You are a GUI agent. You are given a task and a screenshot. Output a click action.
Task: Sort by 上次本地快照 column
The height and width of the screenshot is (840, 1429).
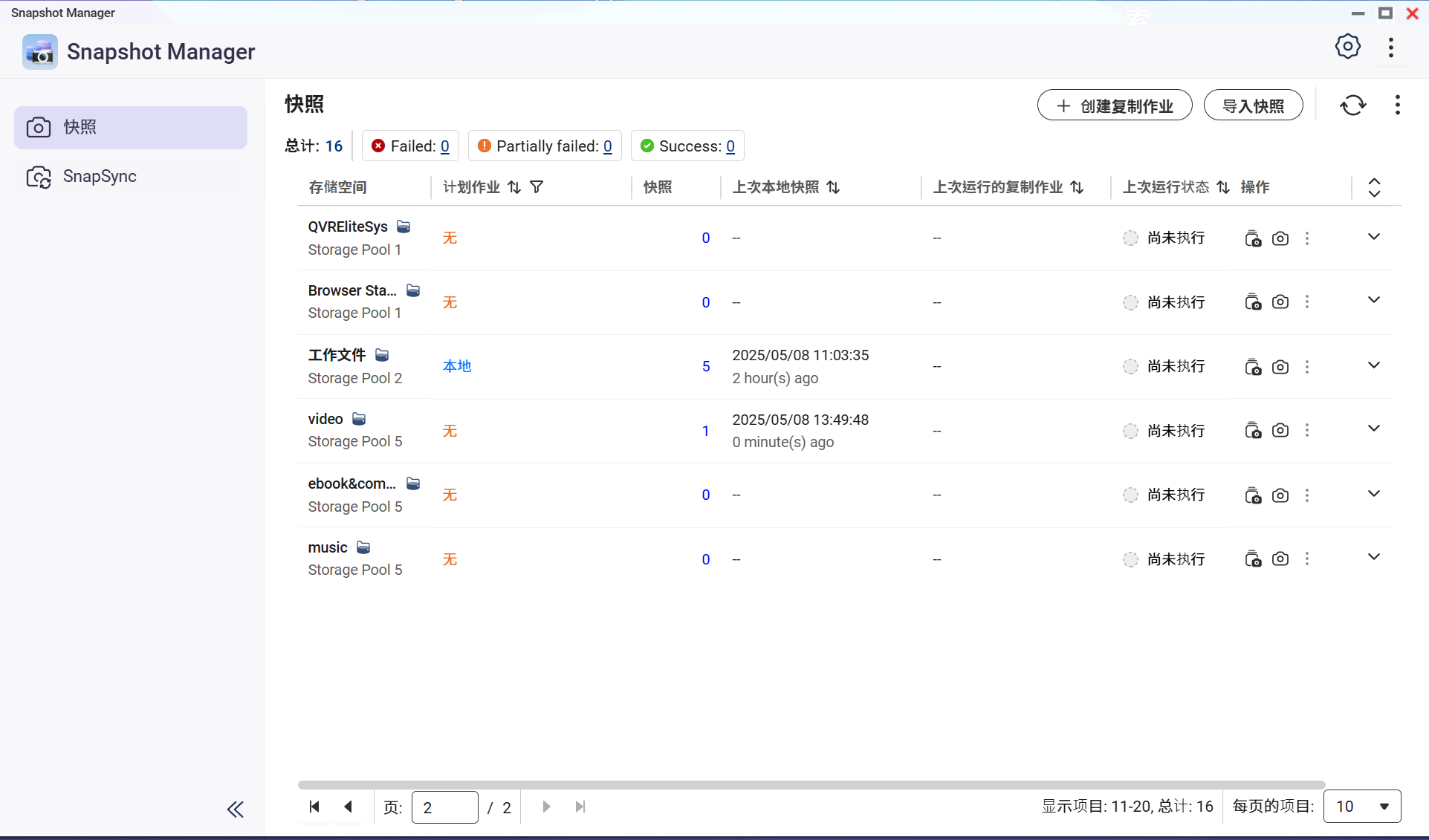pyautogui.click(x=833, y=187)
